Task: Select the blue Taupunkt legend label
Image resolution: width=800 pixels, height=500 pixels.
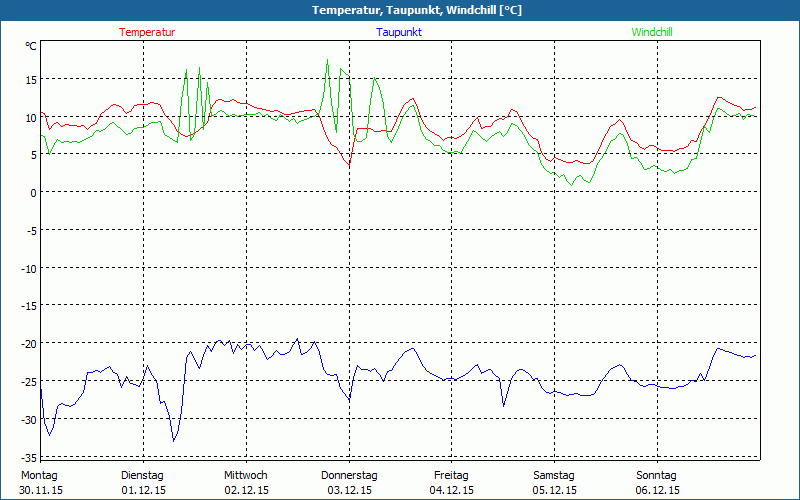Action: tap(399, 32)
